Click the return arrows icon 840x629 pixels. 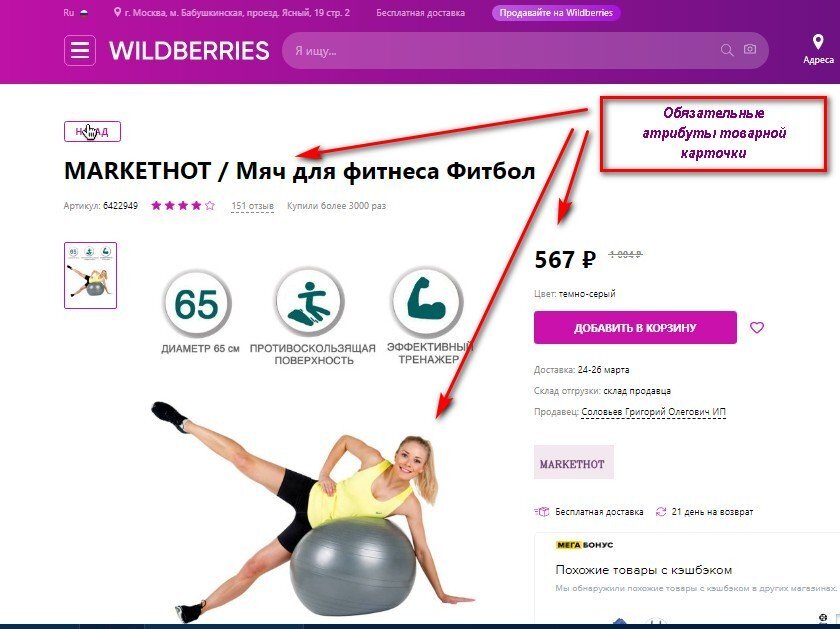661,512
